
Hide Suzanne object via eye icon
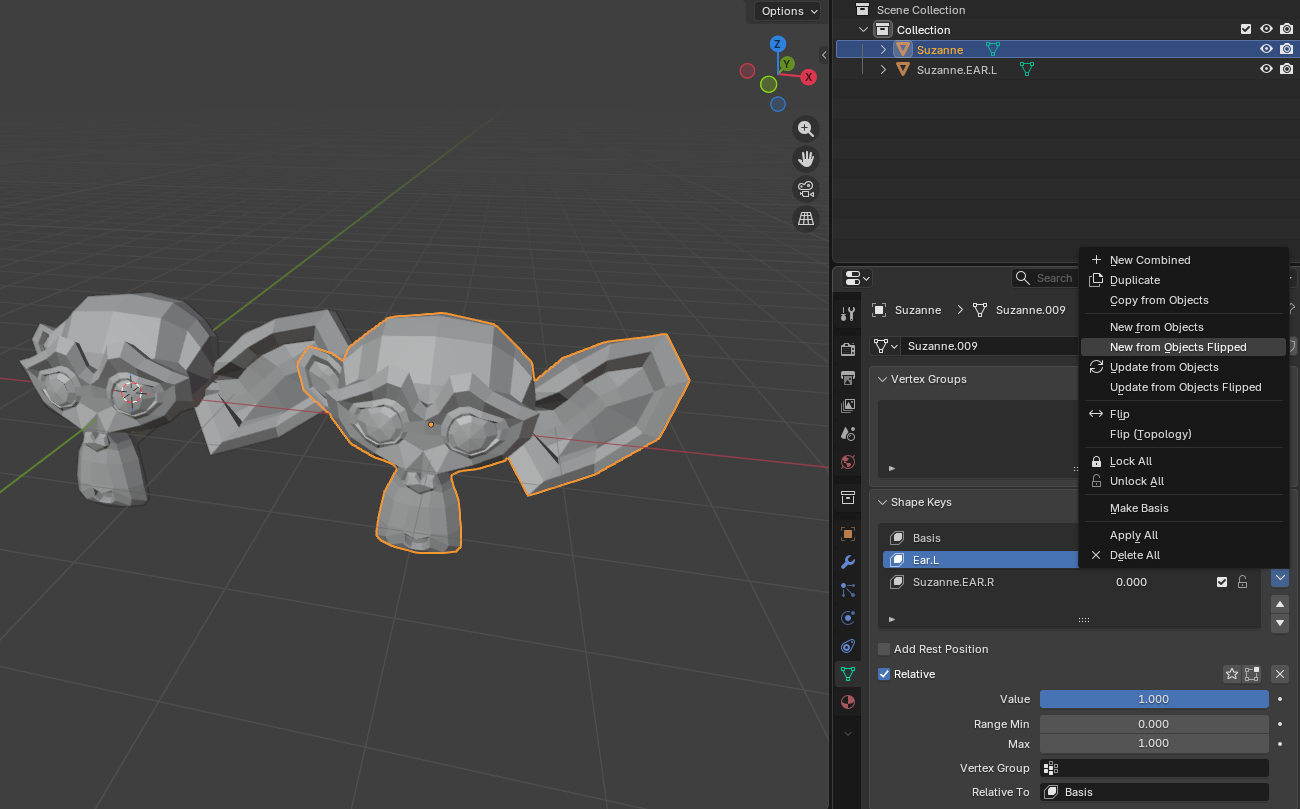pos(1266,49)
